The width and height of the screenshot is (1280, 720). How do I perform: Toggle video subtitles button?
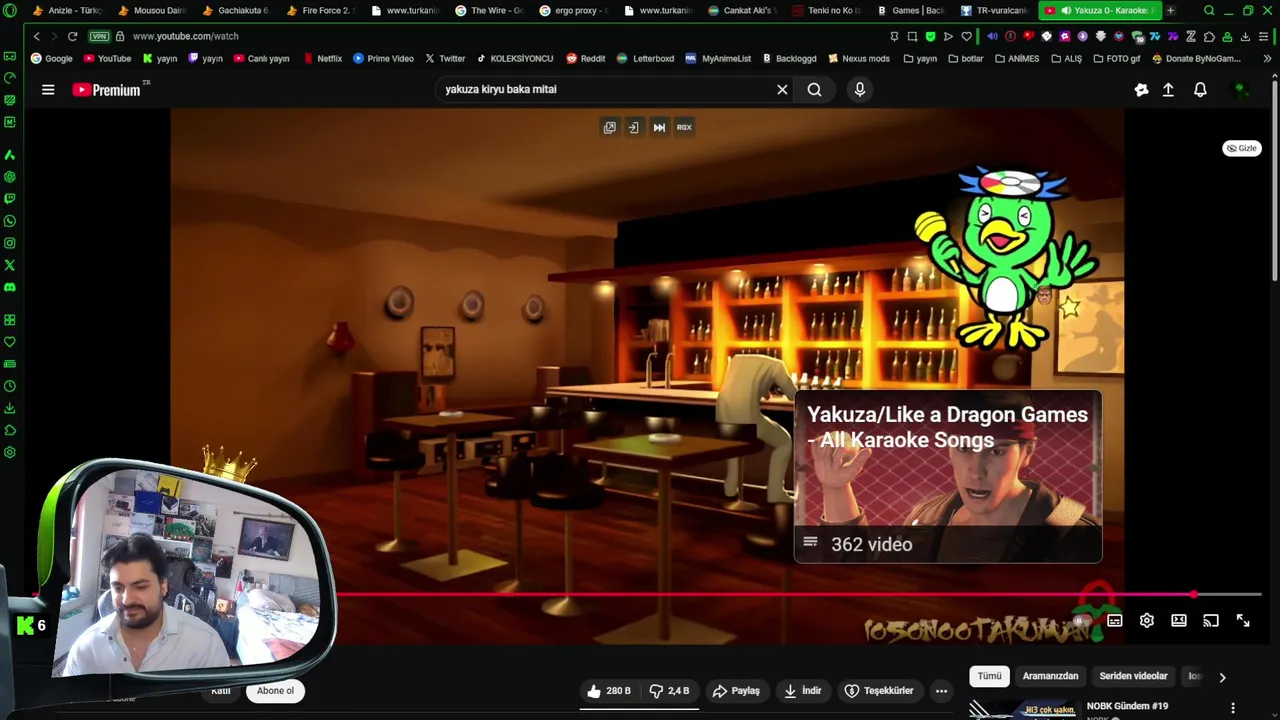tap(1115, 621)
